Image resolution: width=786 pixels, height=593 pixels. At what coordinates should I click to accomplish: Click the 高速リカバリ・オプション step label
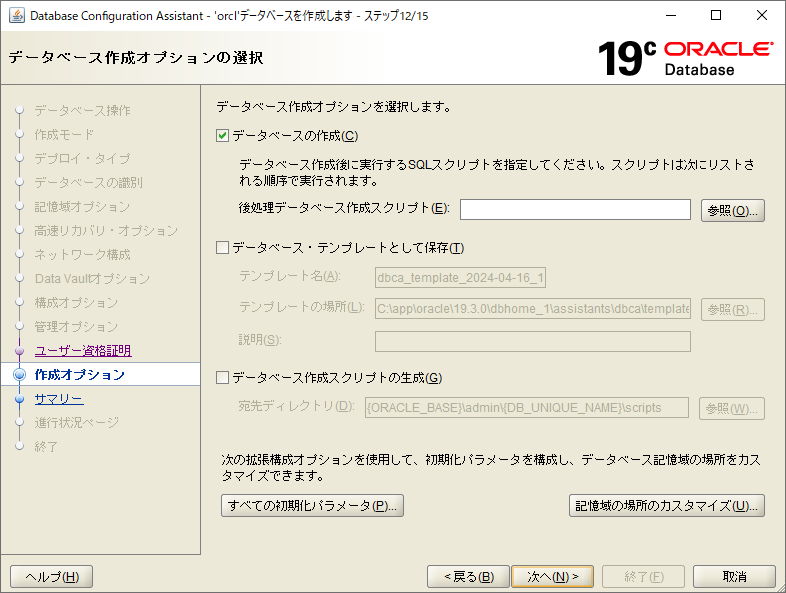[106, 231]
